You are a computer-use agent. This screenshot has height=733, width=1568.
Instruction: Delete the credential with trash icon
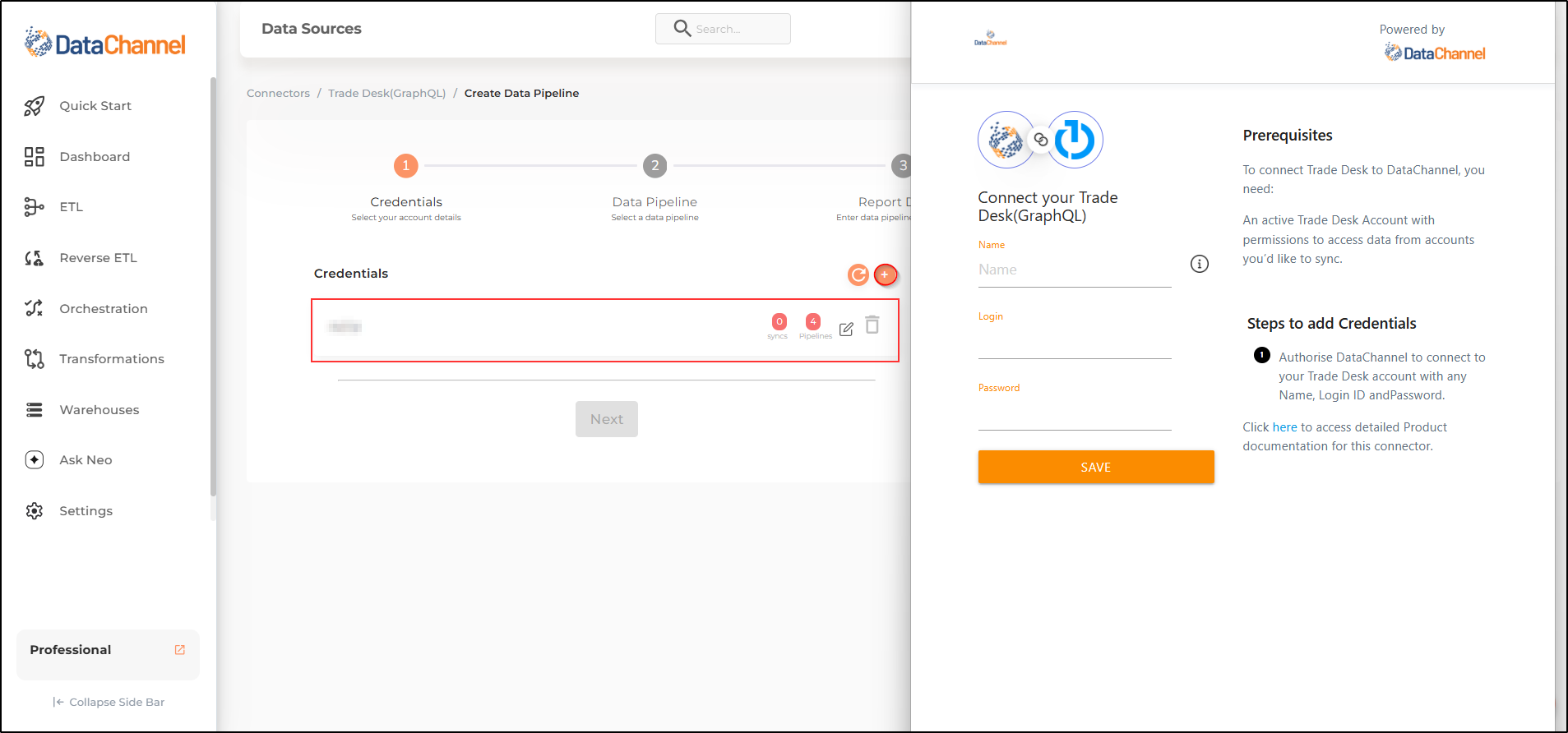coord(872,325)
